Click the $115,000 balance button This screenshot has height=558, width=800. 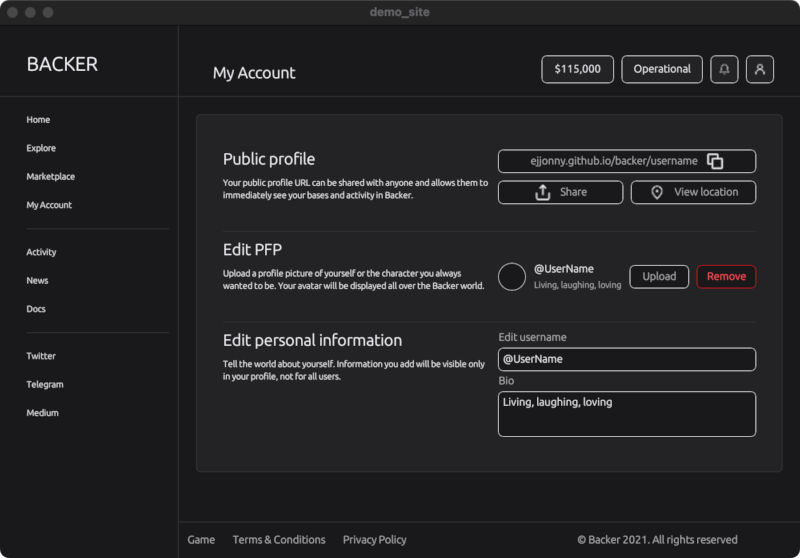click(x=577, y=70)
